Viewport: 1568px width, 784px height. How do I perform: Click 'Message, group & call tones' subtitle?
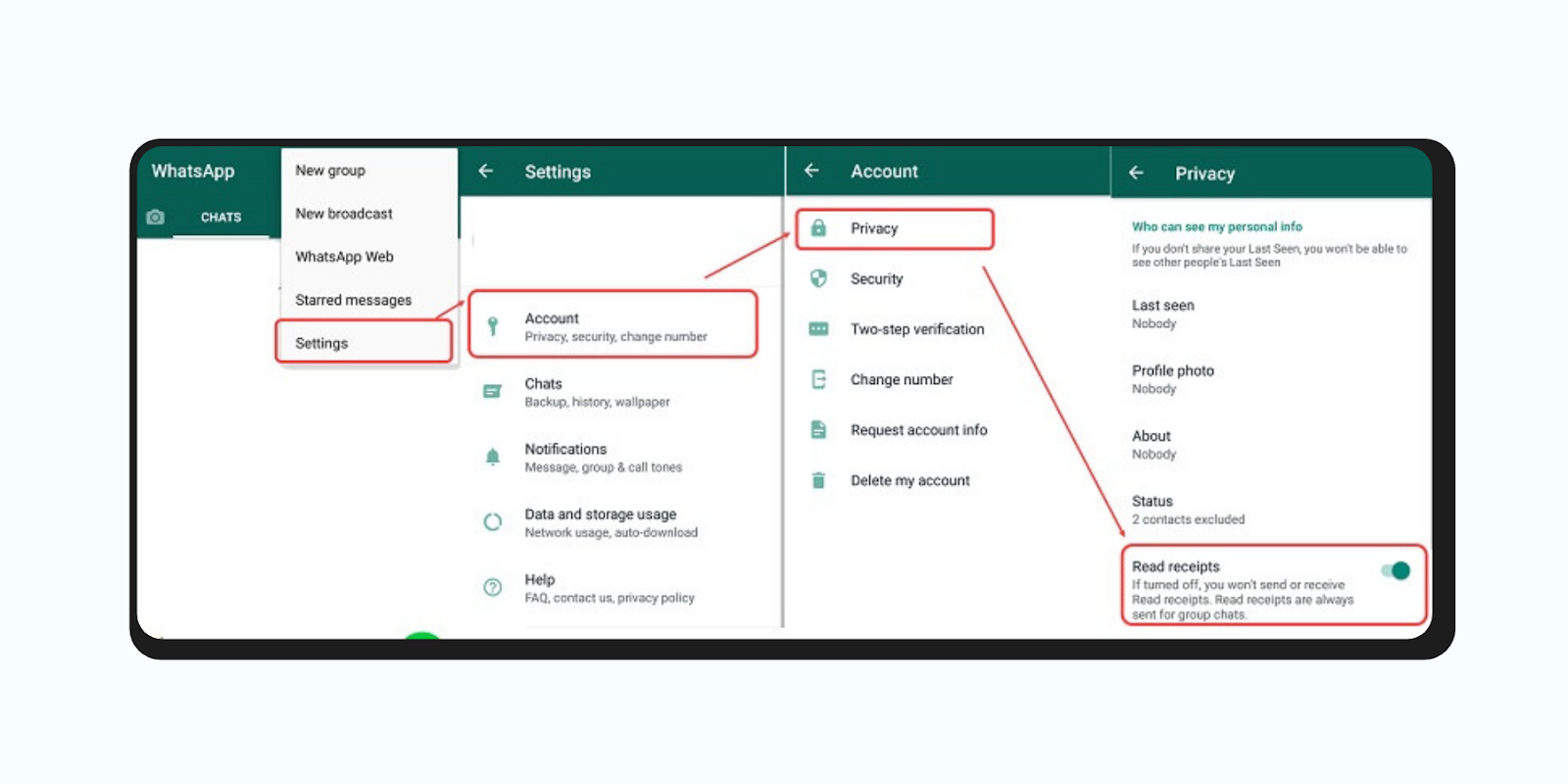click(603, 467)
